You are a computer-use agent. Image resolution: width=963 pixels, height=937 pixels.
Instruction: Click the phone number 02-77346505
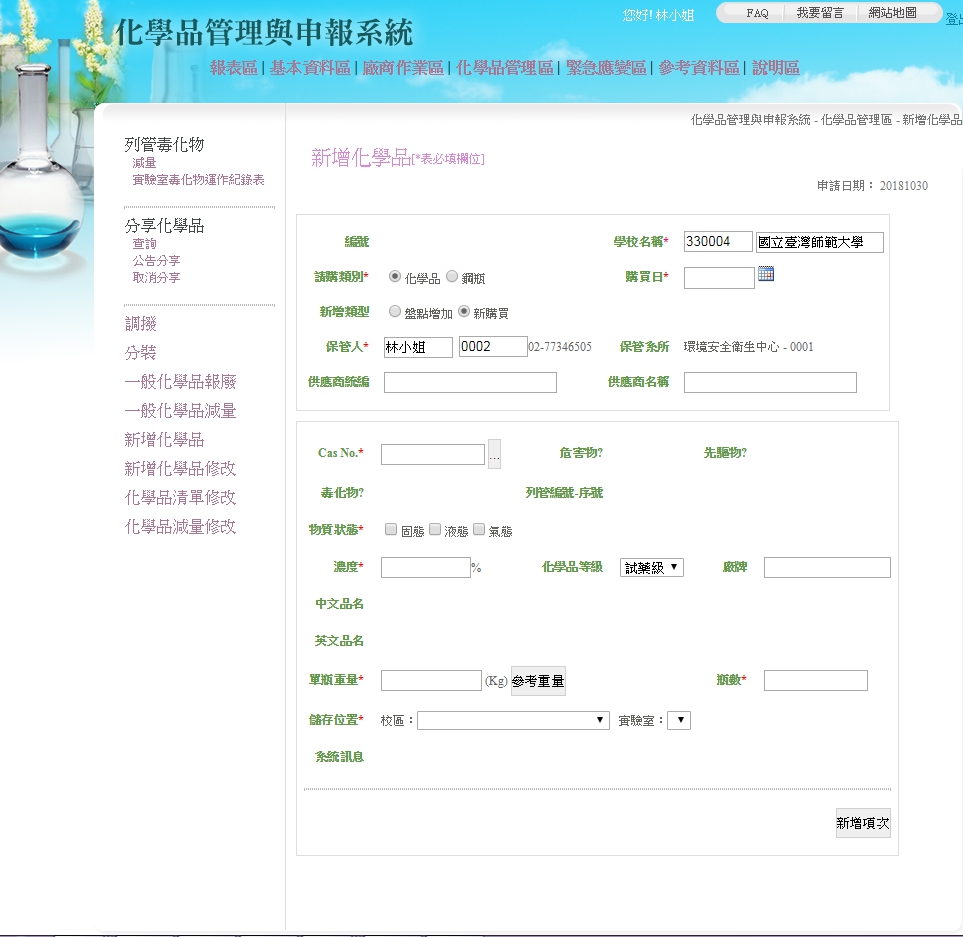(x=560, y=347)
